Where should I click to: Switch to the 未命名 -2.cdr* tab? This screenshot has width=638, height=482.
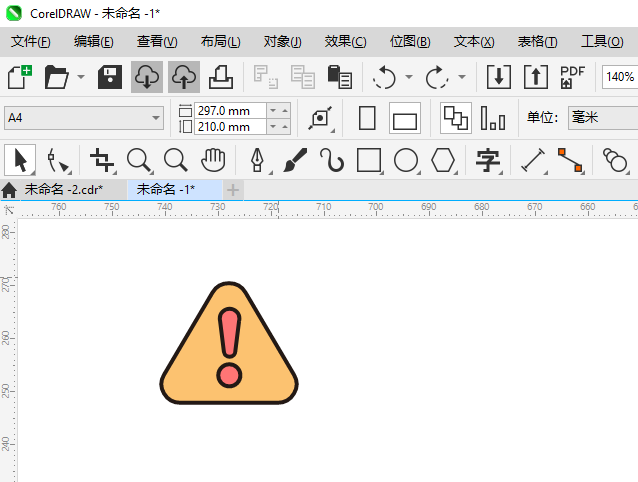click(63, 190)
